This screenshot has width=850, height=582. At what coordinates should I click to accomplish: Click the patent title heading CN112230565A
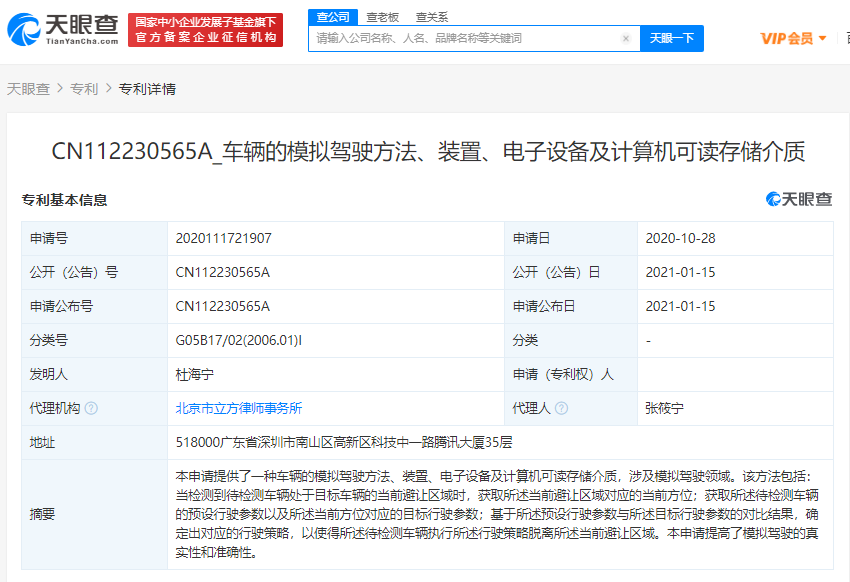(428, 151)
